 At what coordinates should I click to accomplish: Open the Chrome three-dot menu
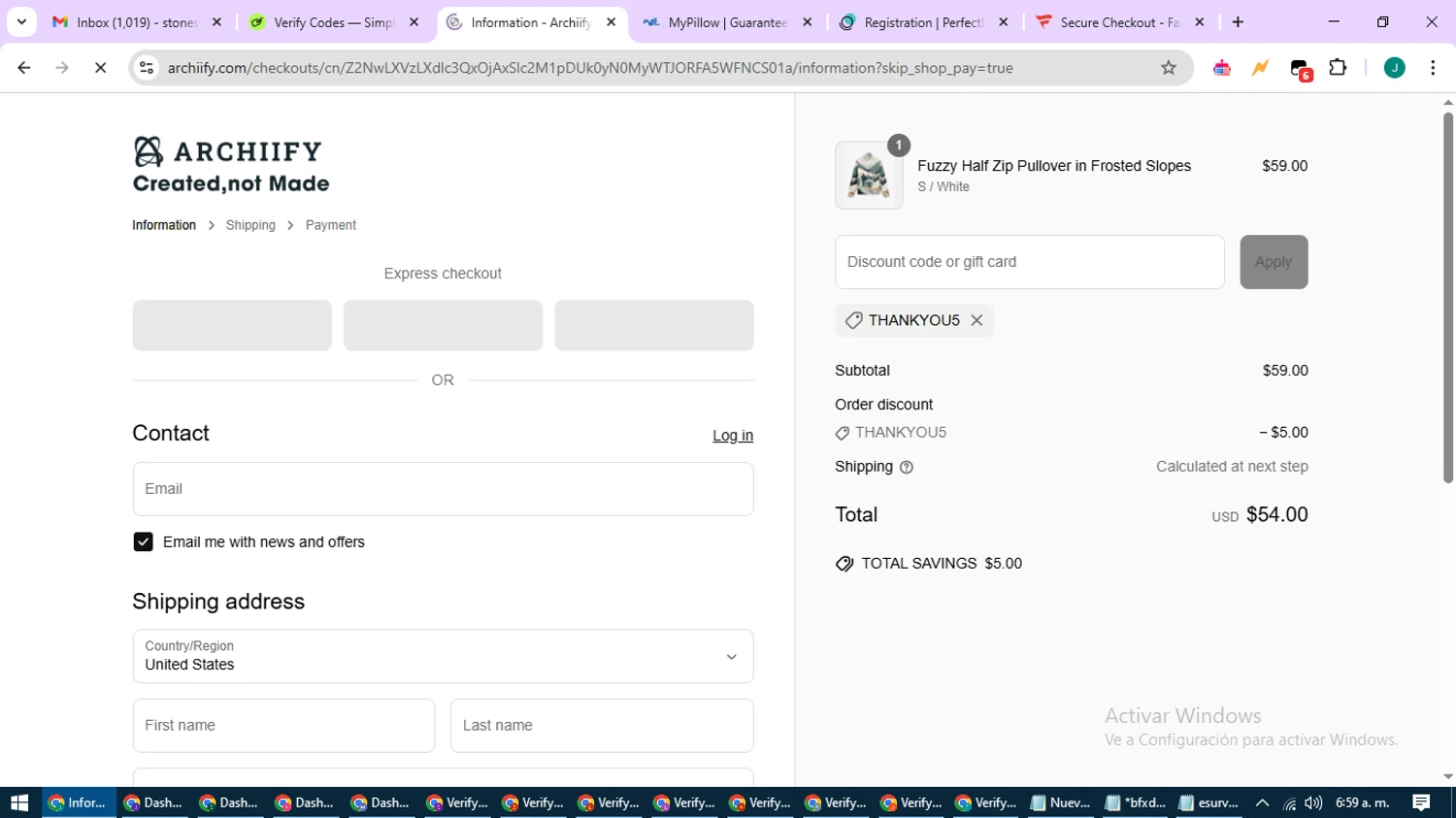[x=1433, y=68]
